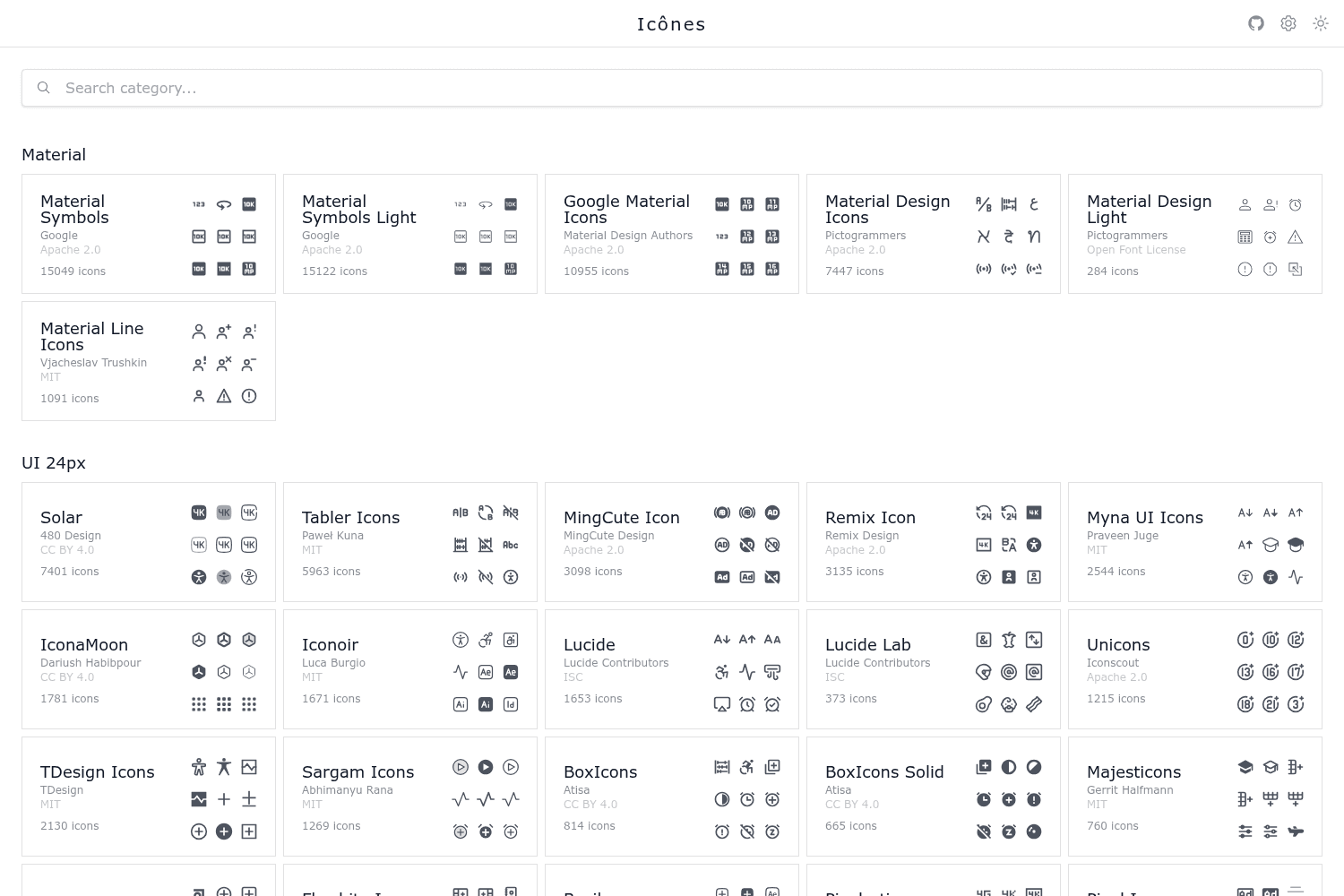Image resolution: width=1344 pixels, height=896 pixels.
Task: Open the Google Material Icons collection
Action: 672,234
